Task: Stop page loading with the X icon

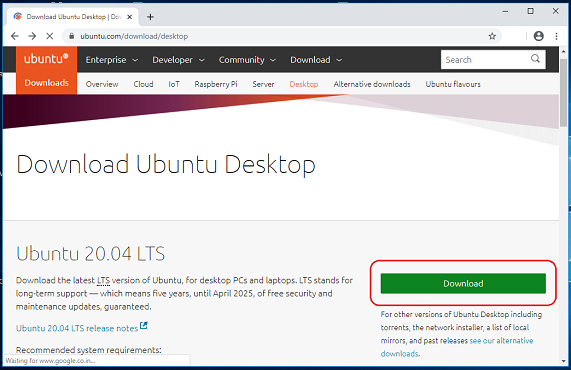Action: point(50,36)
